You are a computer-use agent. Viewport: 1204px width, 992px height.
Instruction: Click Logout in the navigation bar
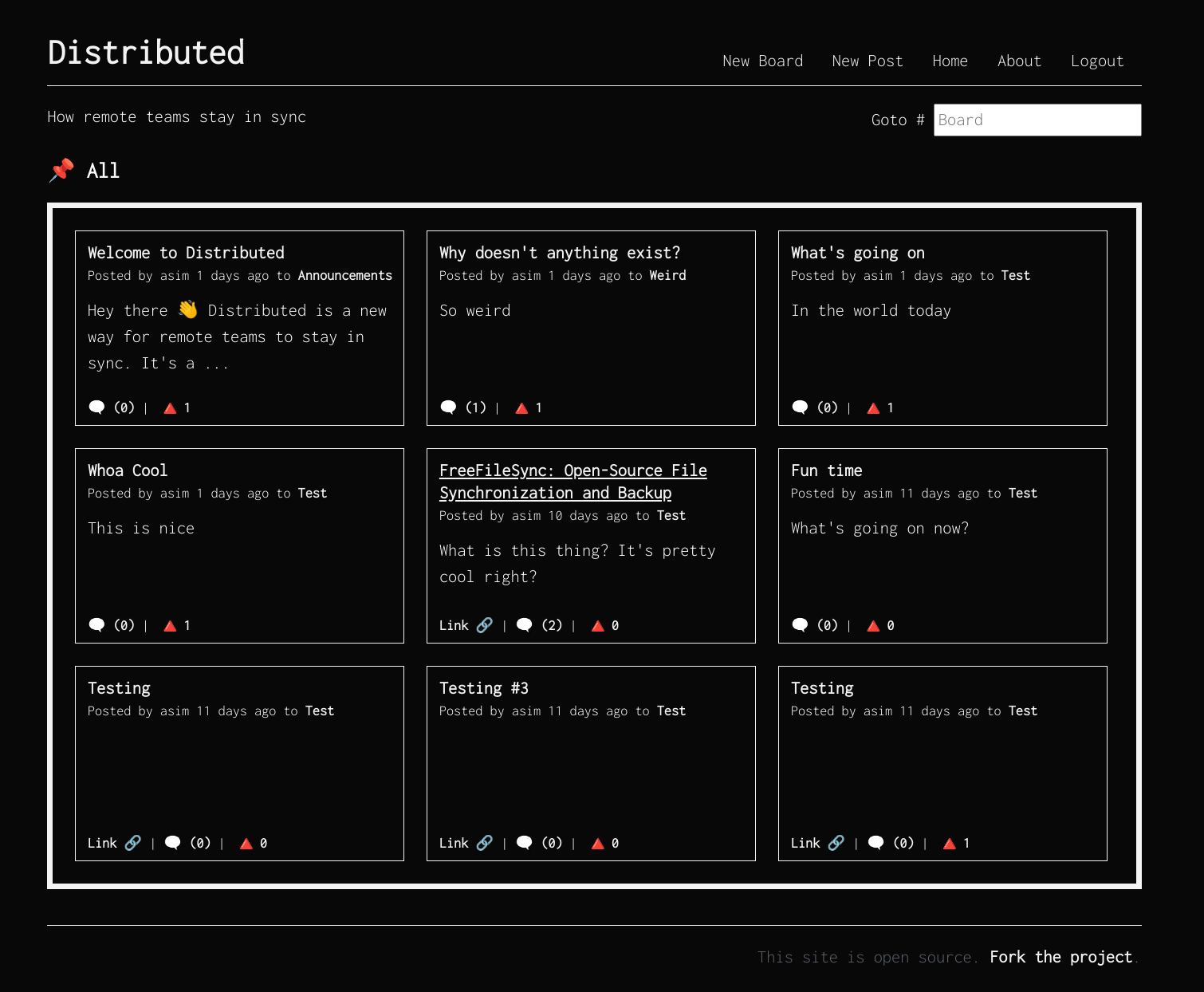[x=1097, y=61]
